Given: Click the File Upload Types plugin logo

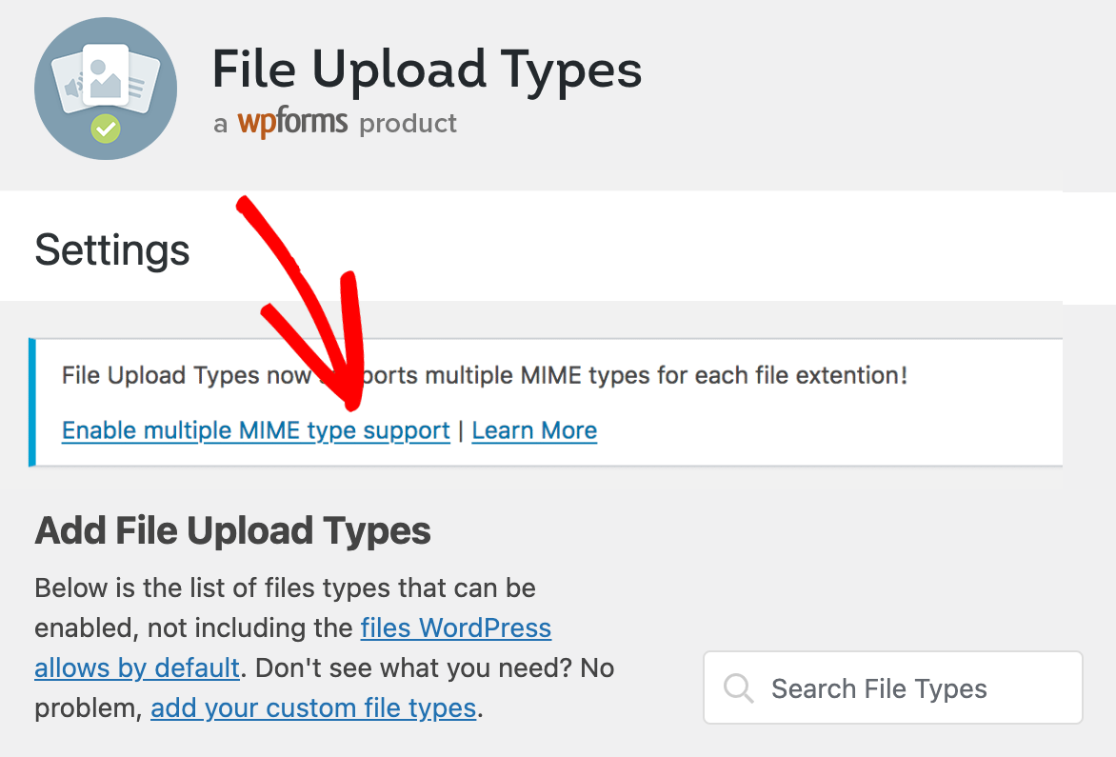Looking at the screenshot, I should pyautogui.click(x=105, y=87).
